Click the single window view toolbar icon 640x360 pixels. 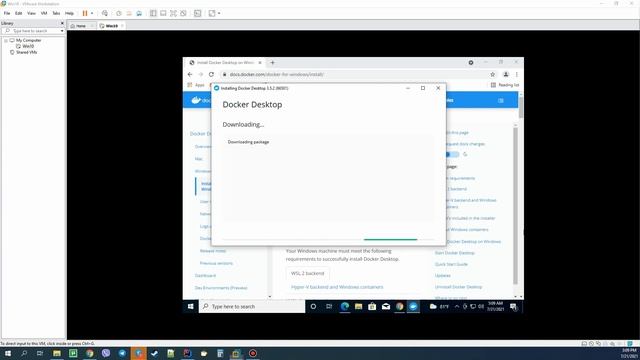click(x=163, y=13)
